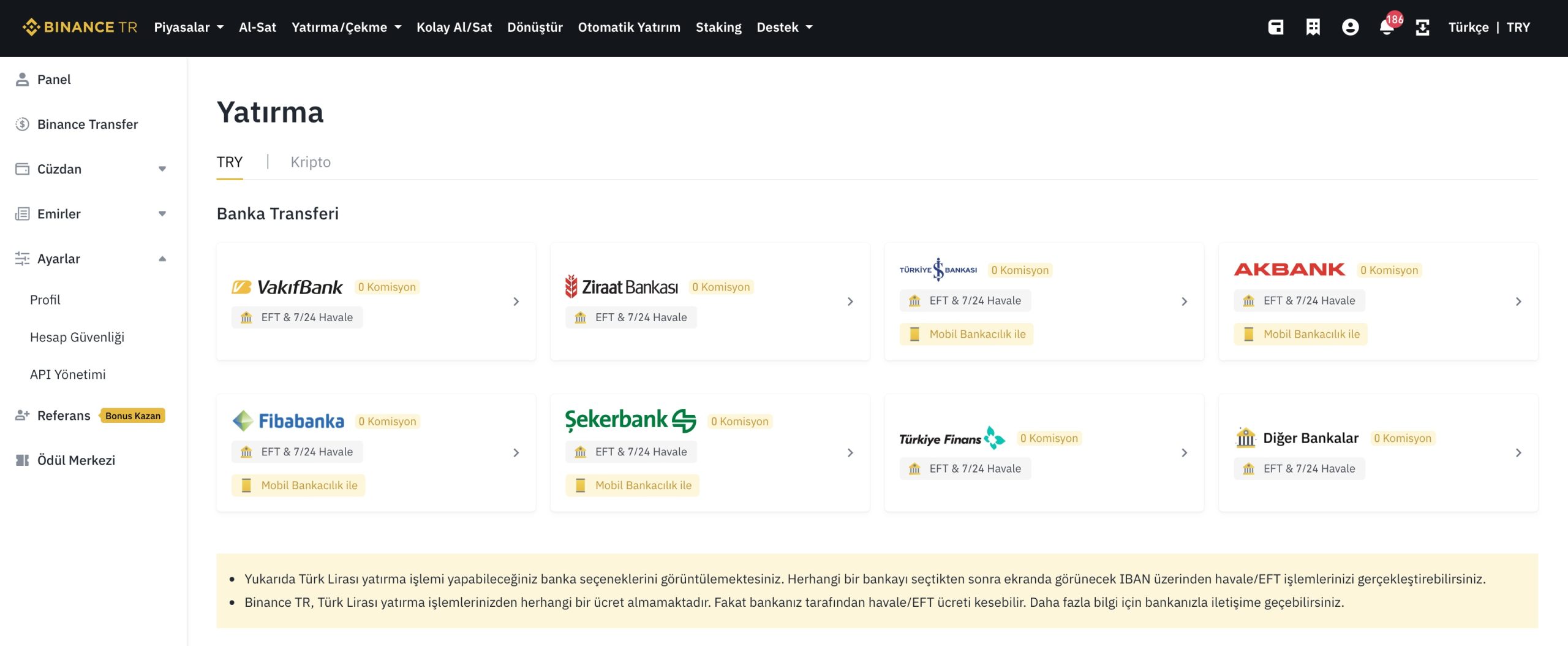Image resolution: width=1568 pixels, height=646 pixels.
Task: Open the QR scan download icon
Action: pyautogui.click(x=1422, y=28)
